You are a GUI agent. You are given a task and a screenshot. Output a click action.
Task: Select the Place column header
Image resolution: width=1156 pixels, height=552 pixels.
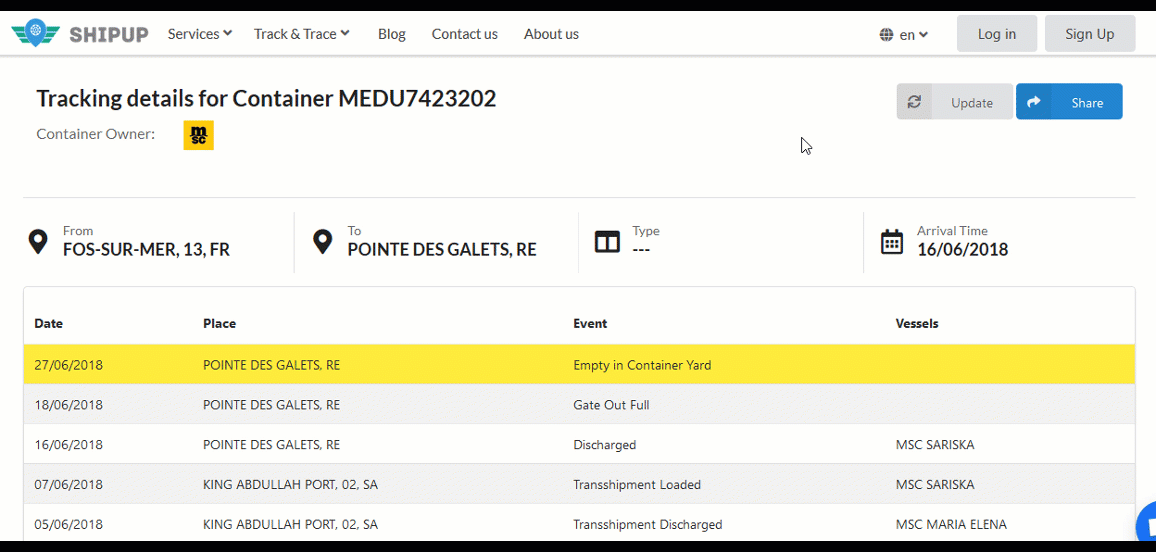point(220,324)
